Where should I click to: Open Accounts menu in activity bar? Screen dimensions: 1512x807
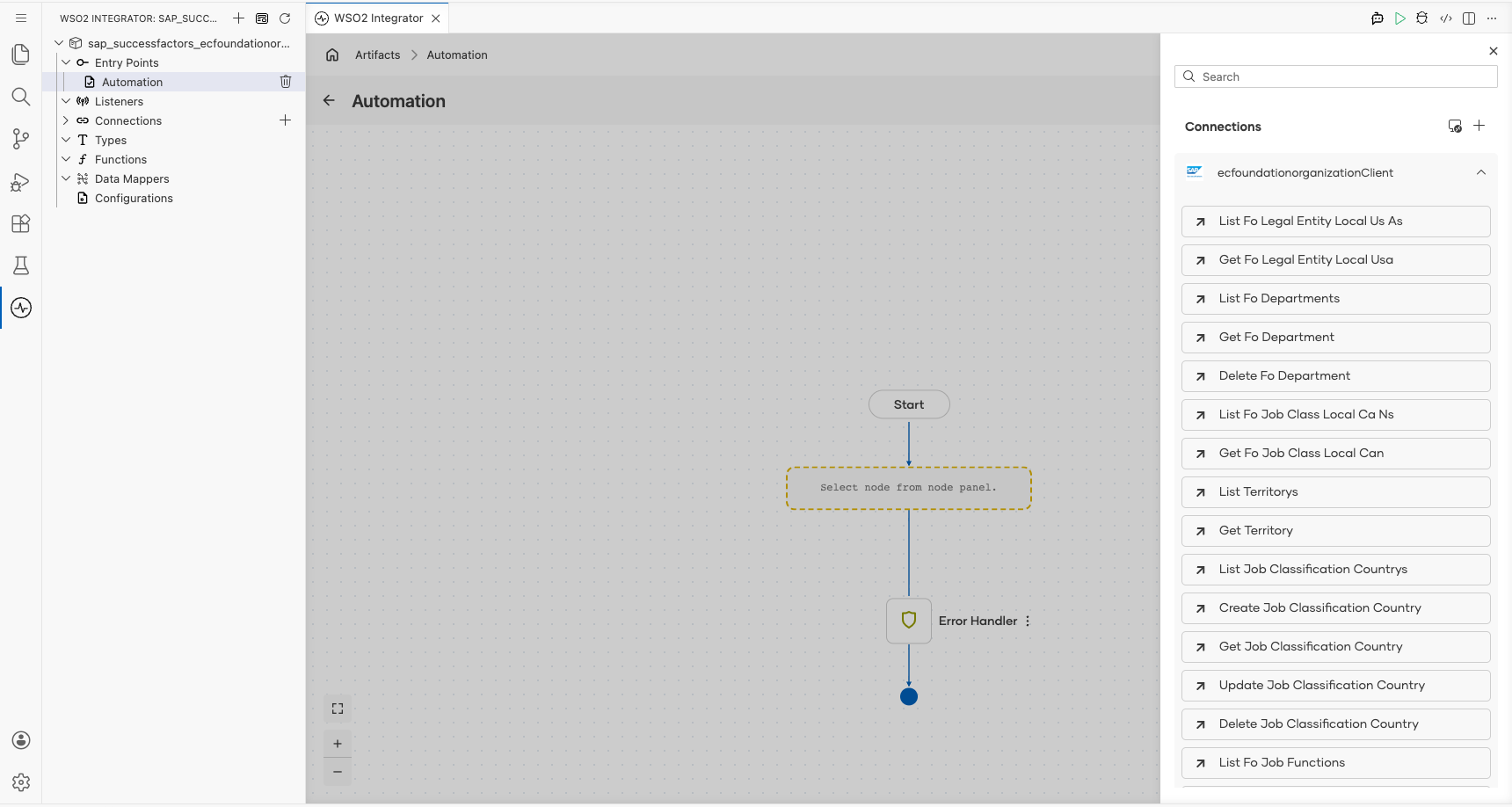pos(21,740)
